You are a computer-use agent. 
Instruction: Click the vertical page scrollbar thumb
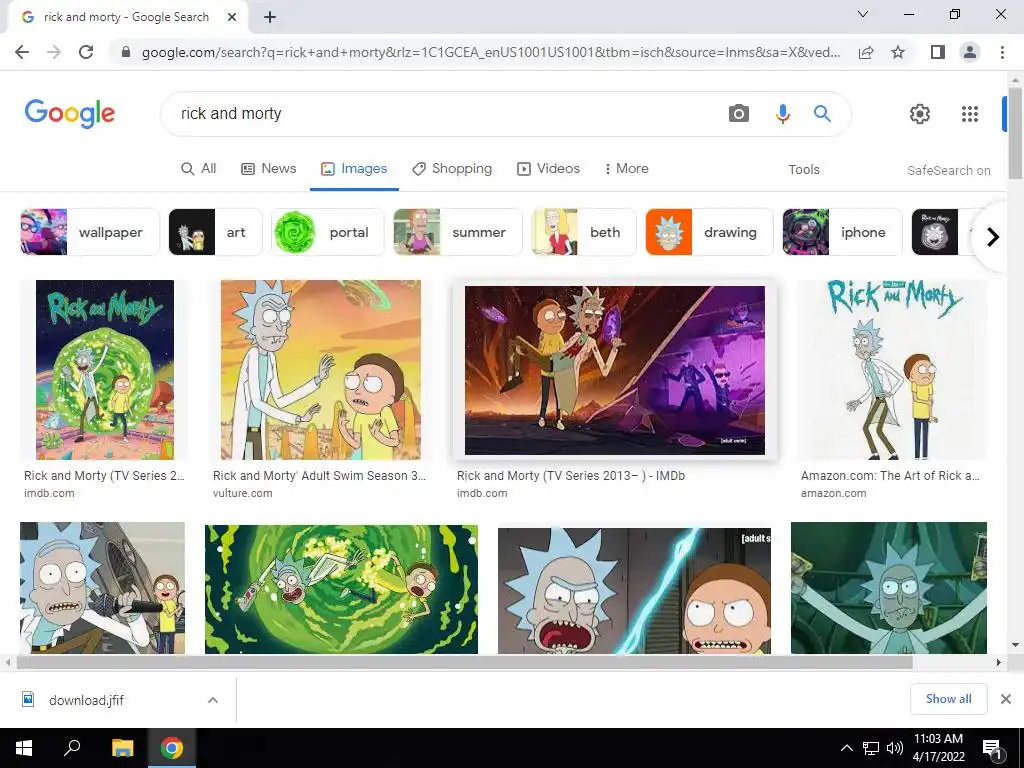pyautogui.click(x=1015, y=134)
